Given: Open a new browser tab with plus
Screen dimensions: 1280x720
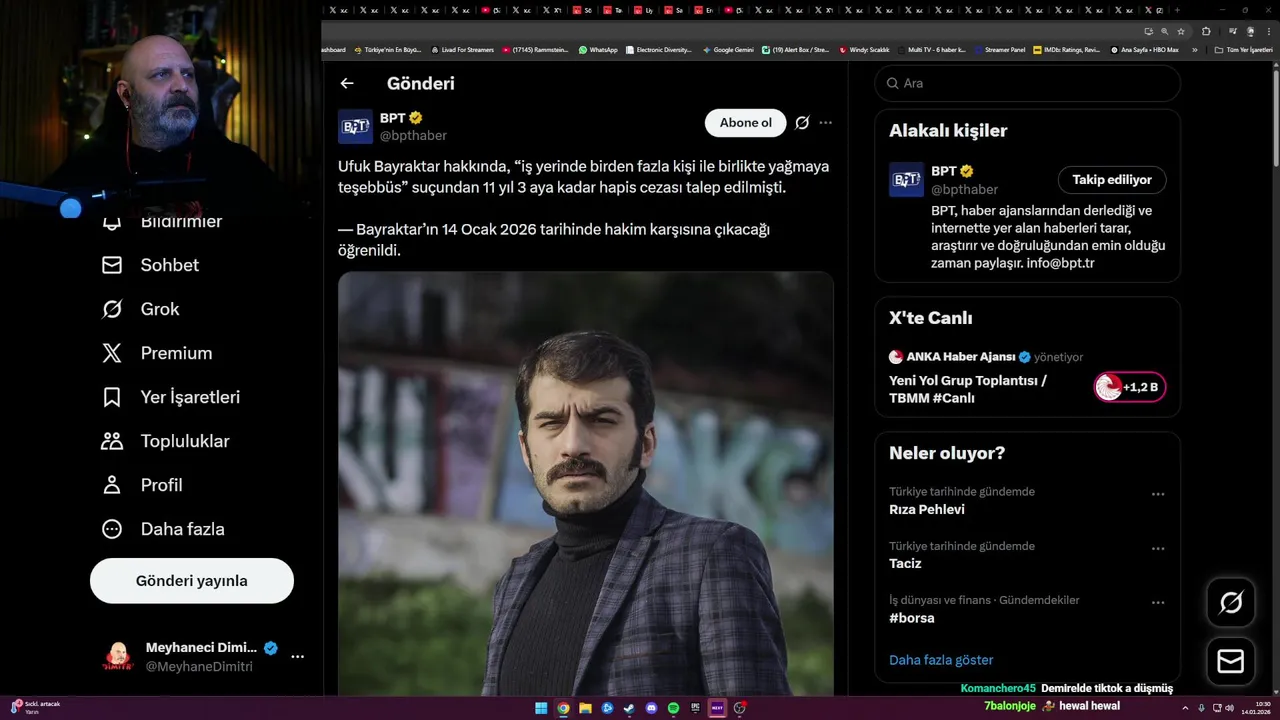Looking at the screenshot, I should click(x=1177, y=10).
